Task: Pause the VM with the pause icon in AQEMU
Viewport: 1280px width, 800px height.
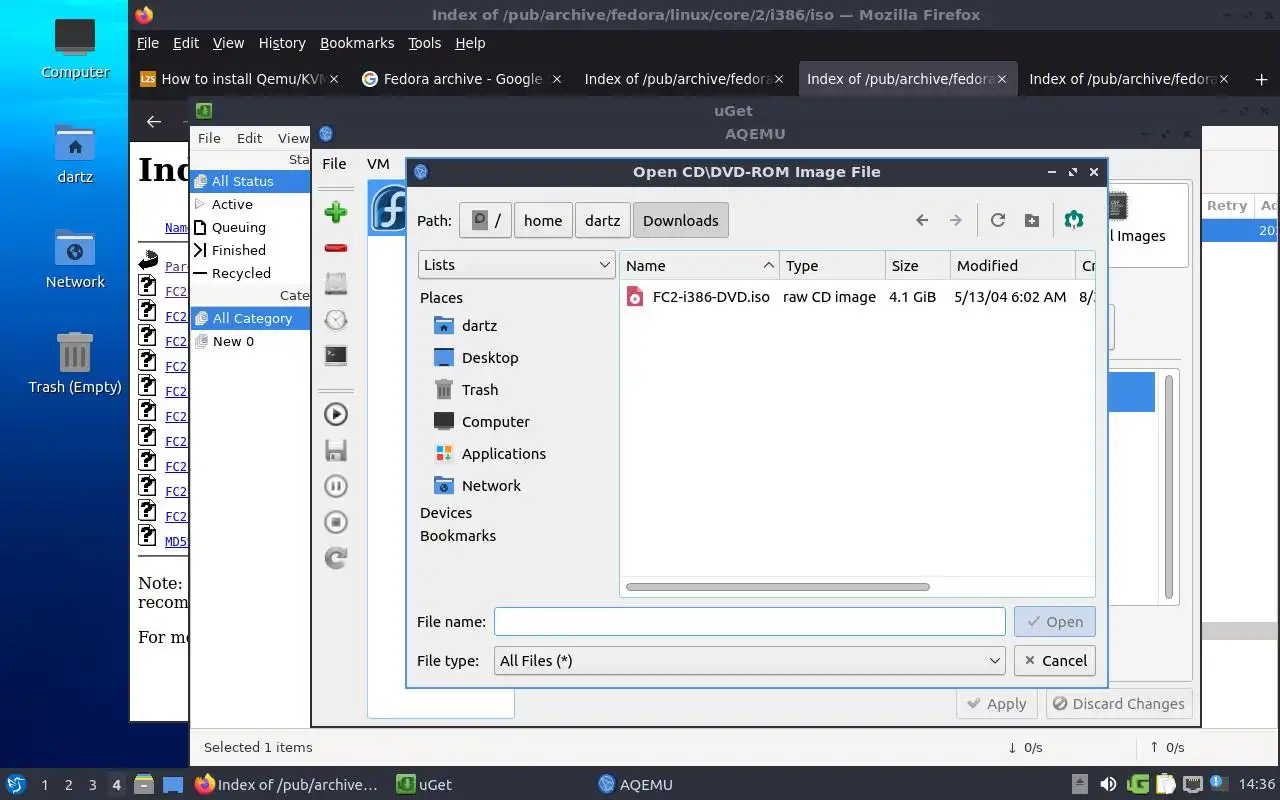Action: (x=336, y=486)
